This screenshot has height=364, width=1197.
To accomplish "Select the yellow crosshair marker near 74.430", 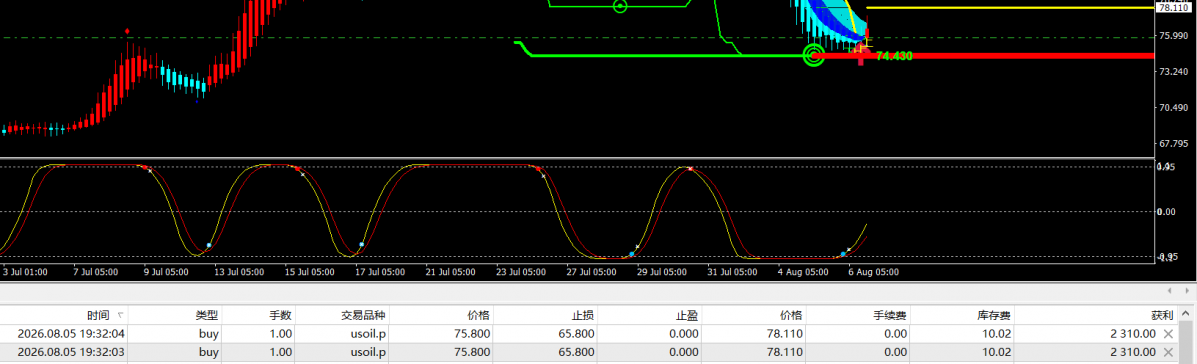I will pyautogui.click(x=862, y=48).
